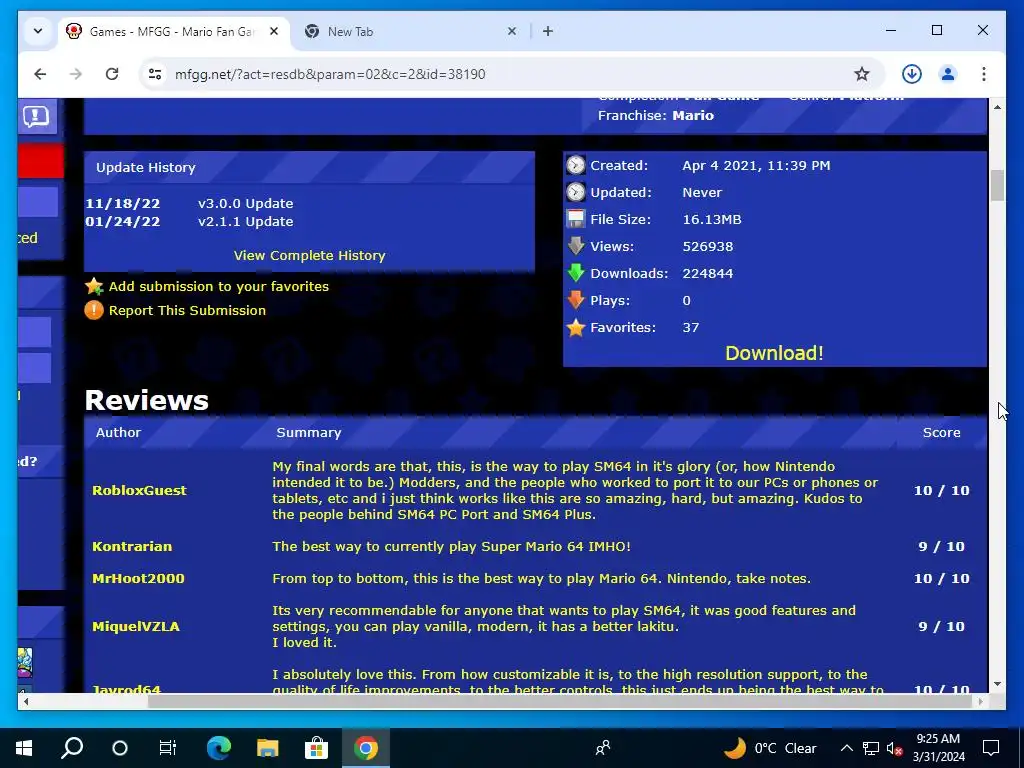Close the New Tab tab

[x=512, y=31]
